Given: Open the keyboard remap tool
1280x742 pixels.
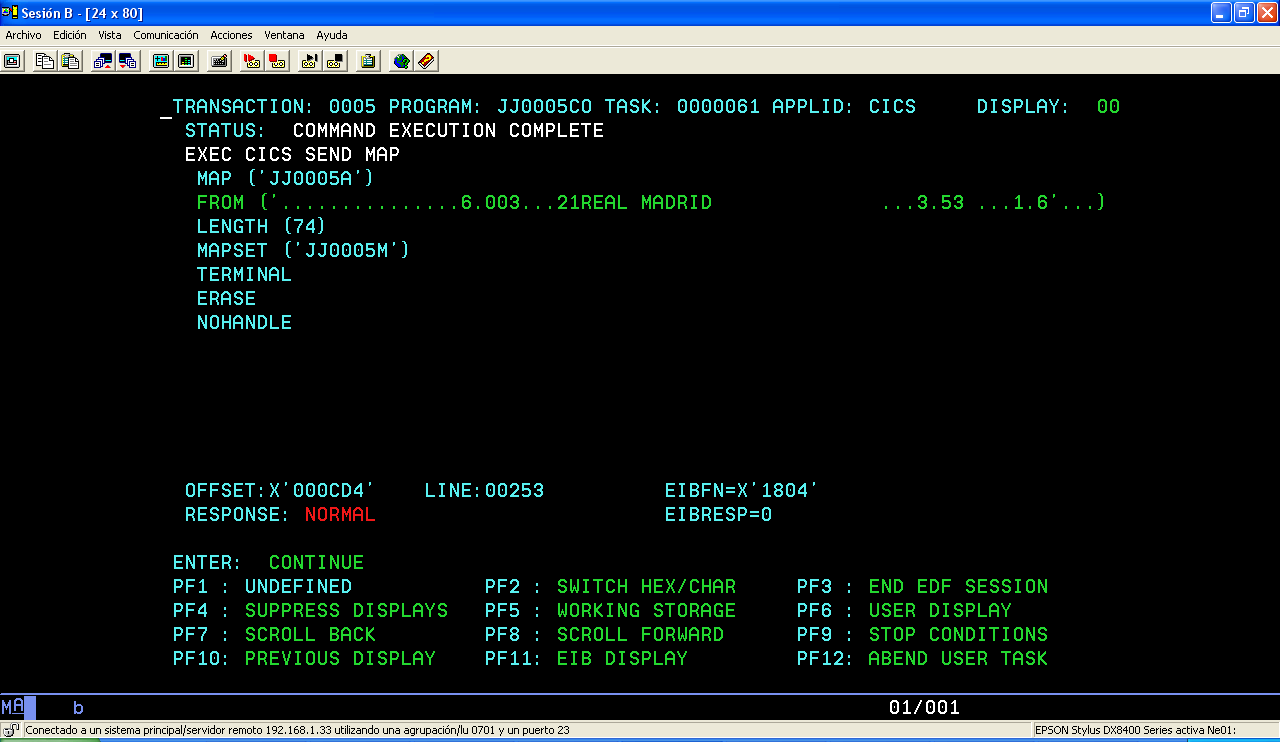Looking at the screenshot, I should (x=220, y=61).
